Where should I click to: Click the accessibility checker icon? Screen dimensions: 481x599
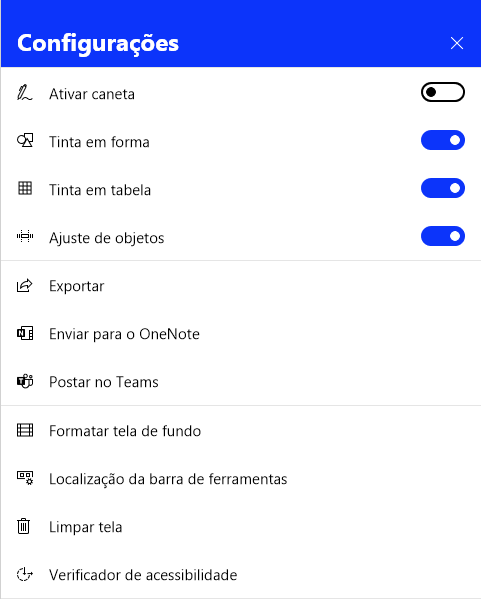25,574
